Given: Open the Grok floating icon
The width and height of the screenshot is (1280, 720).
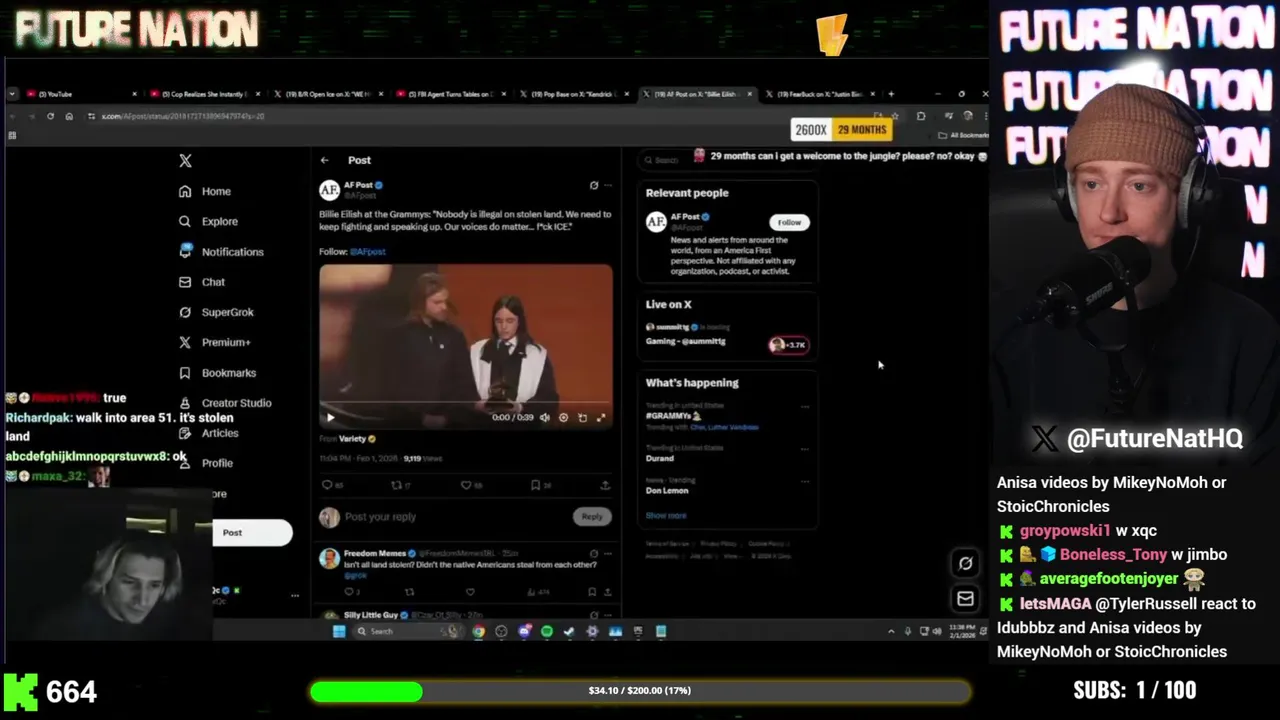Looking at the screenshot, I should click(965, 563).
